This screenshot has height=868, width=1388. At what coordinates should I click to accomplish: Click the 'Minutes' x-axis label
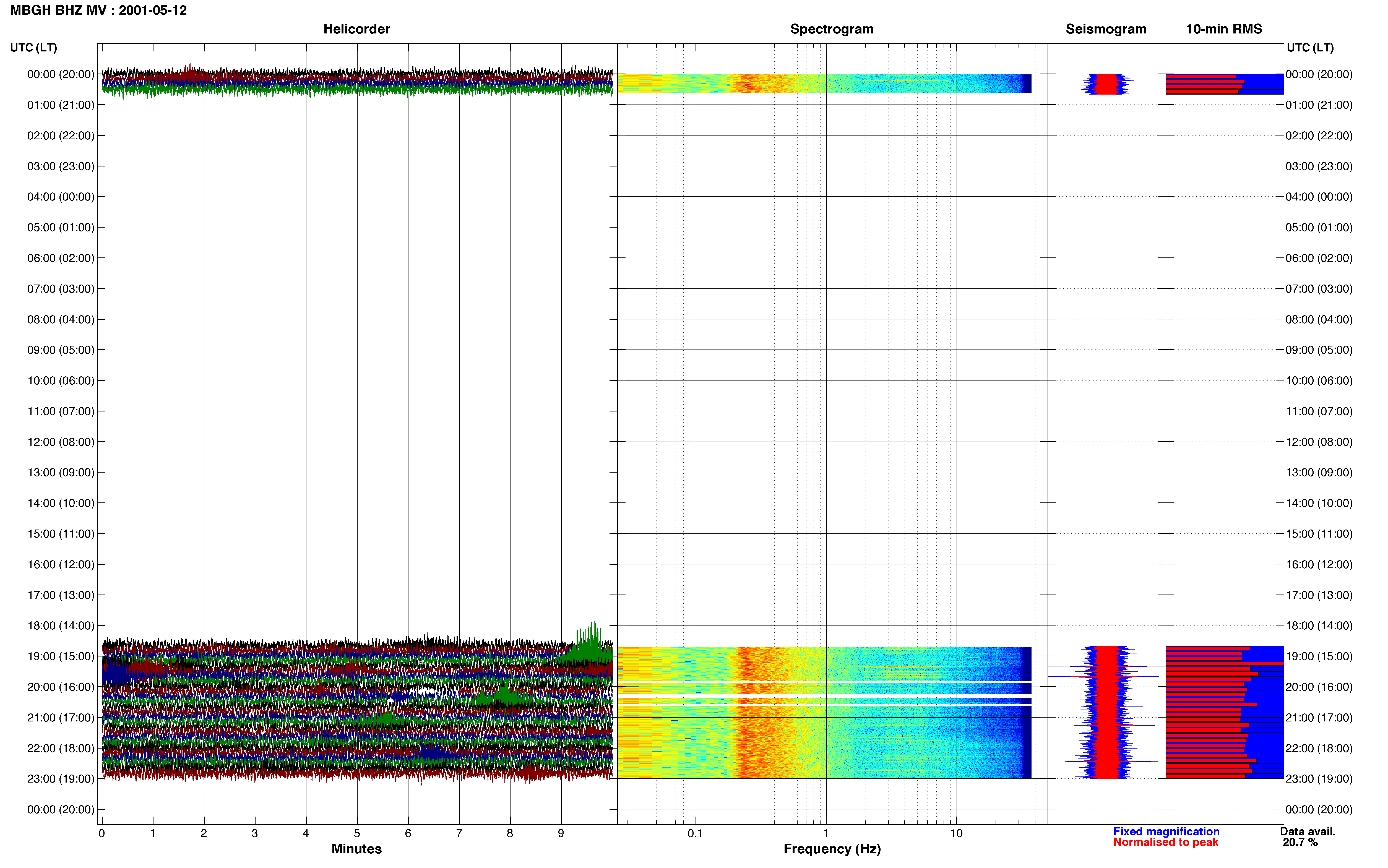pos(356,848)
